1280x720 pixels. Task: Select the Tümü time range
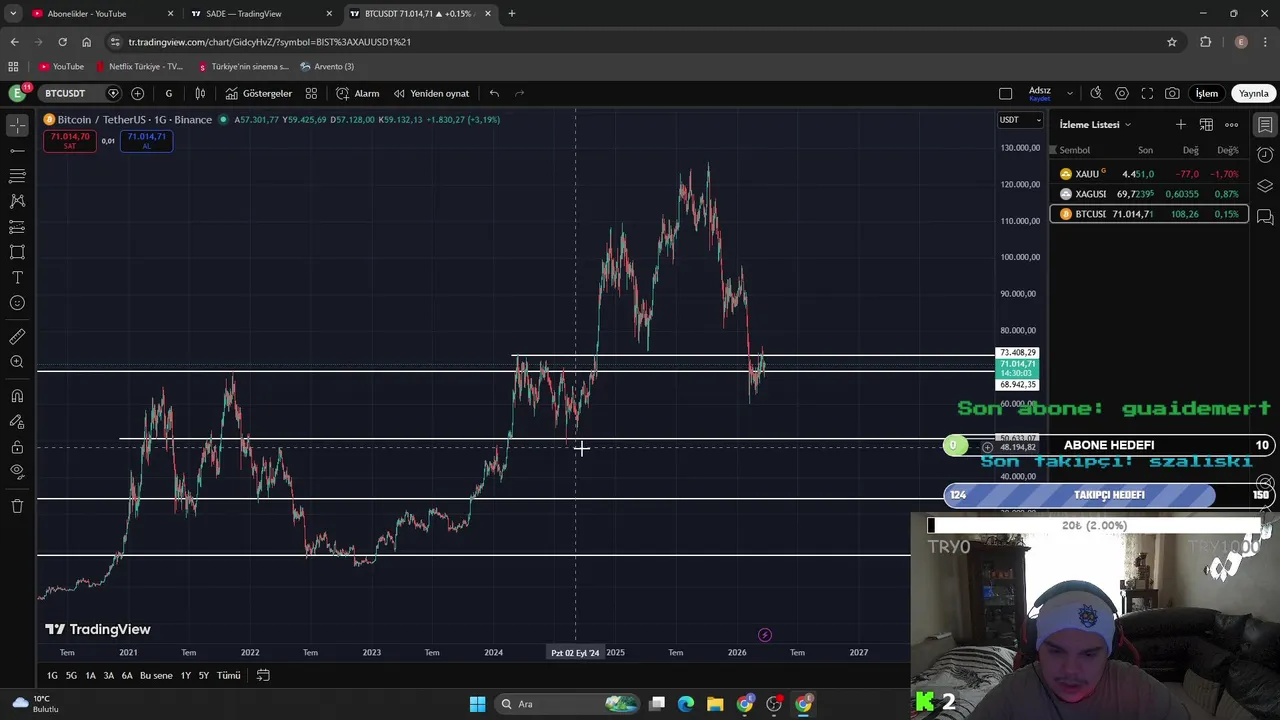coord(228,676)
